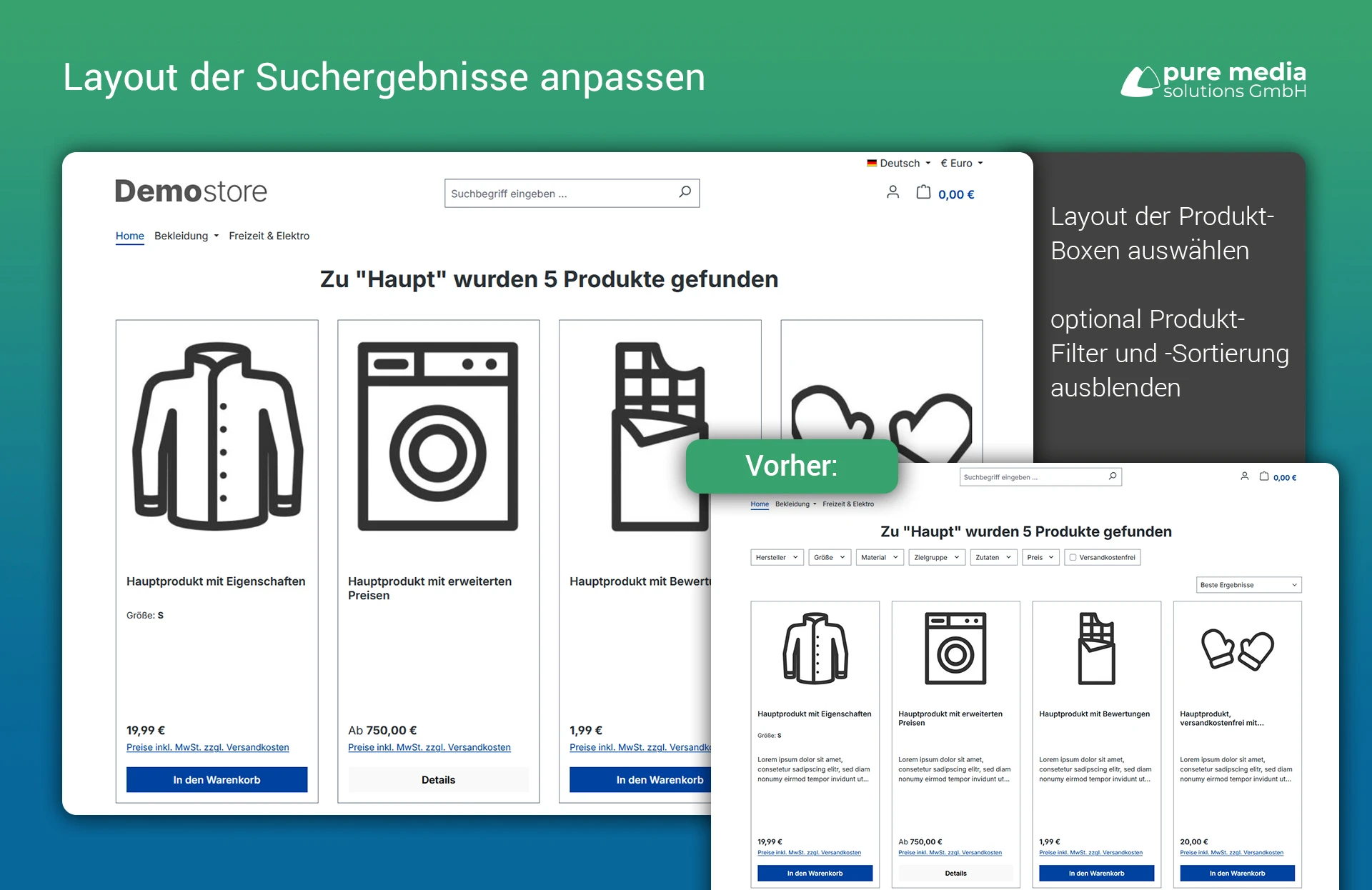Open the Euro currency dropdown
This screenshot has height=890, width=1372.
[961, 163]
